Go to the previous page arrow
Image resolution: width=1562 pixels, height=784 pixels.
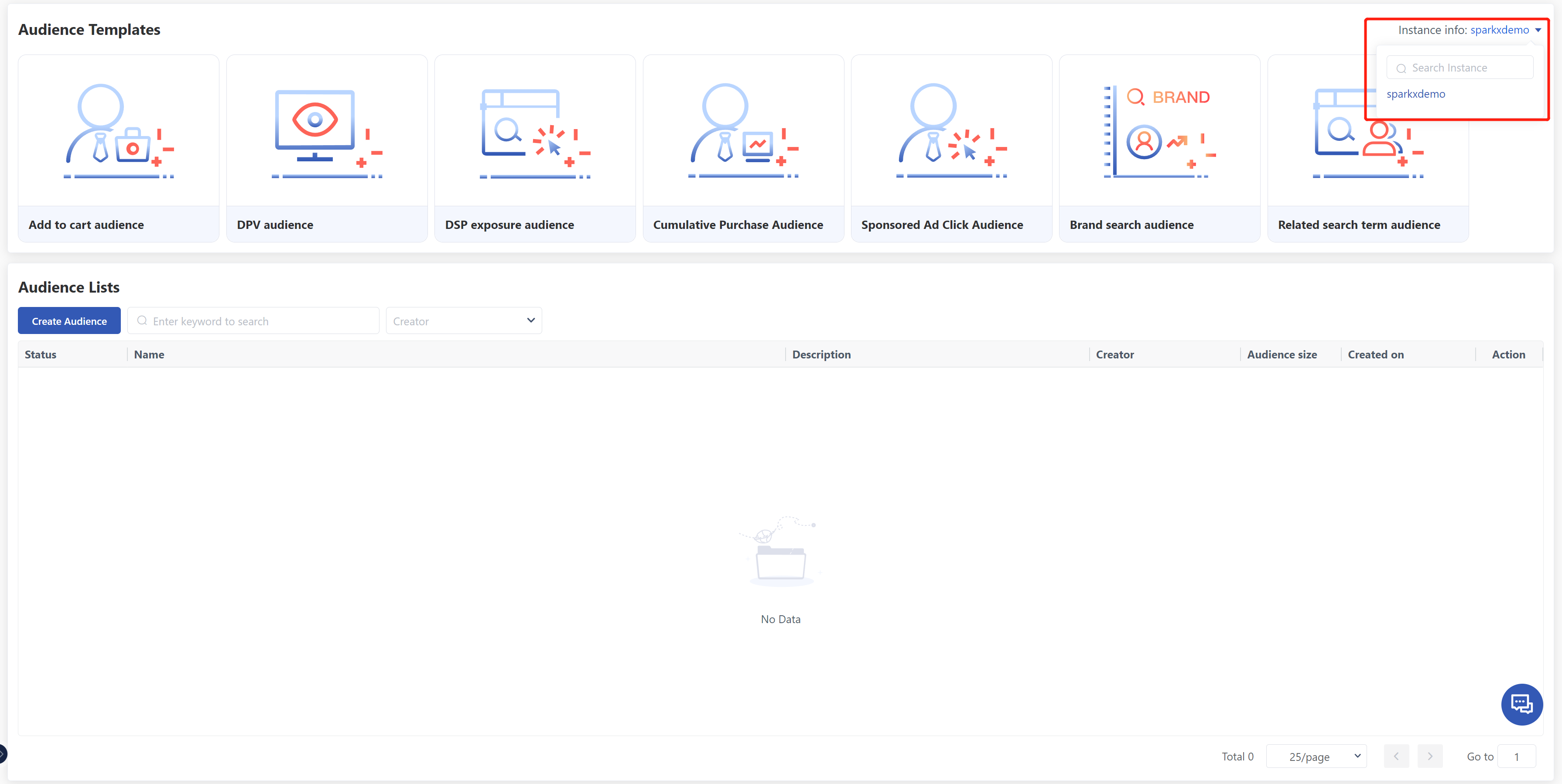1396,756
